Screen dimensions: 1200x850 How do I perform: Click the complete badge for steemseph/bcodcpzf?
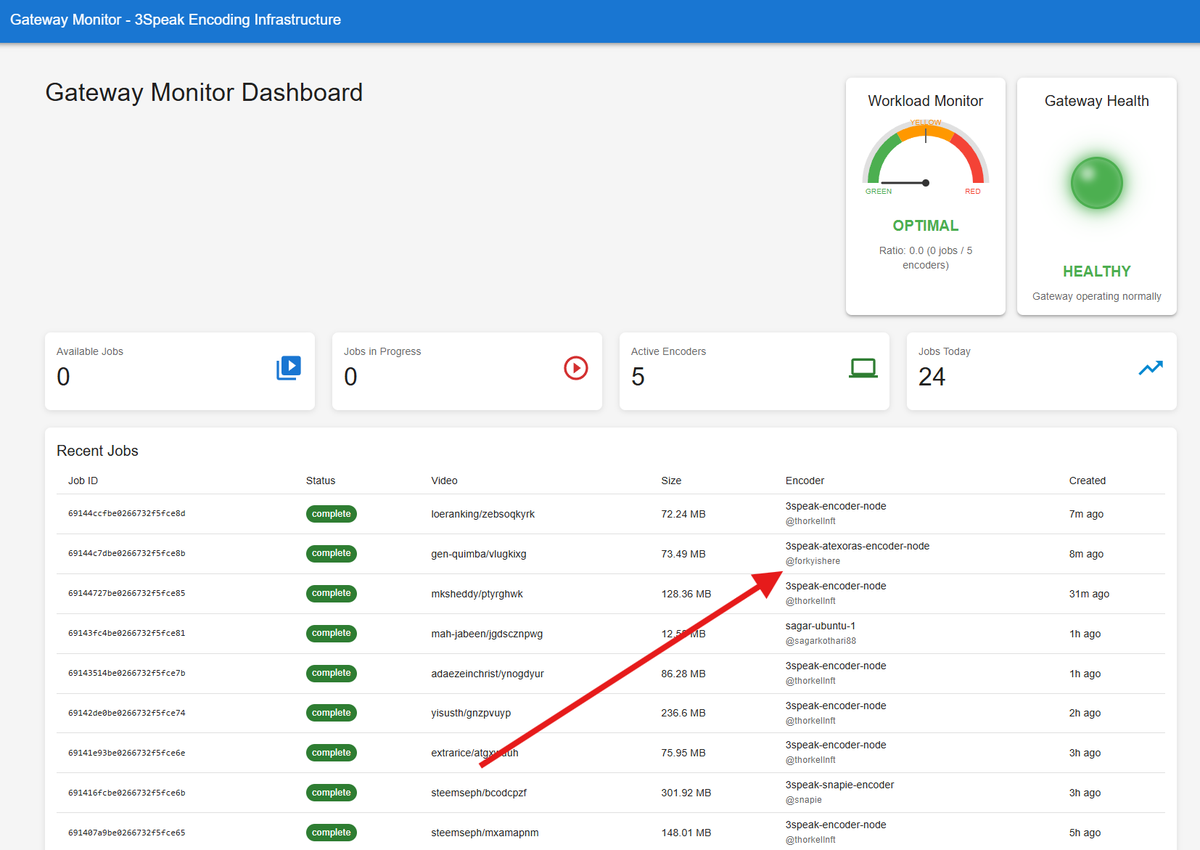point(331,792)
